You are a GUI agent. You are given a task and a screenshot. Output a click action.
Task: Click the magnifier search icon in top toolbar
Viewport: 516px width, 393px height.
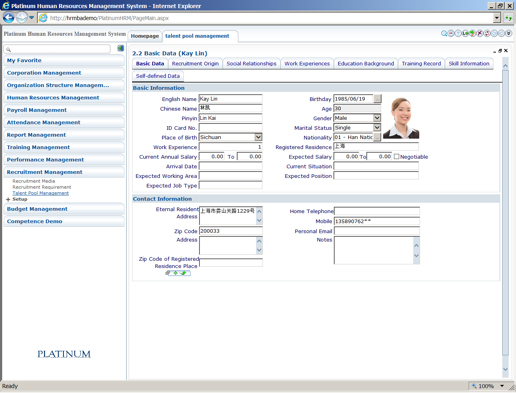pyautogui.click(x=444, y=33)
